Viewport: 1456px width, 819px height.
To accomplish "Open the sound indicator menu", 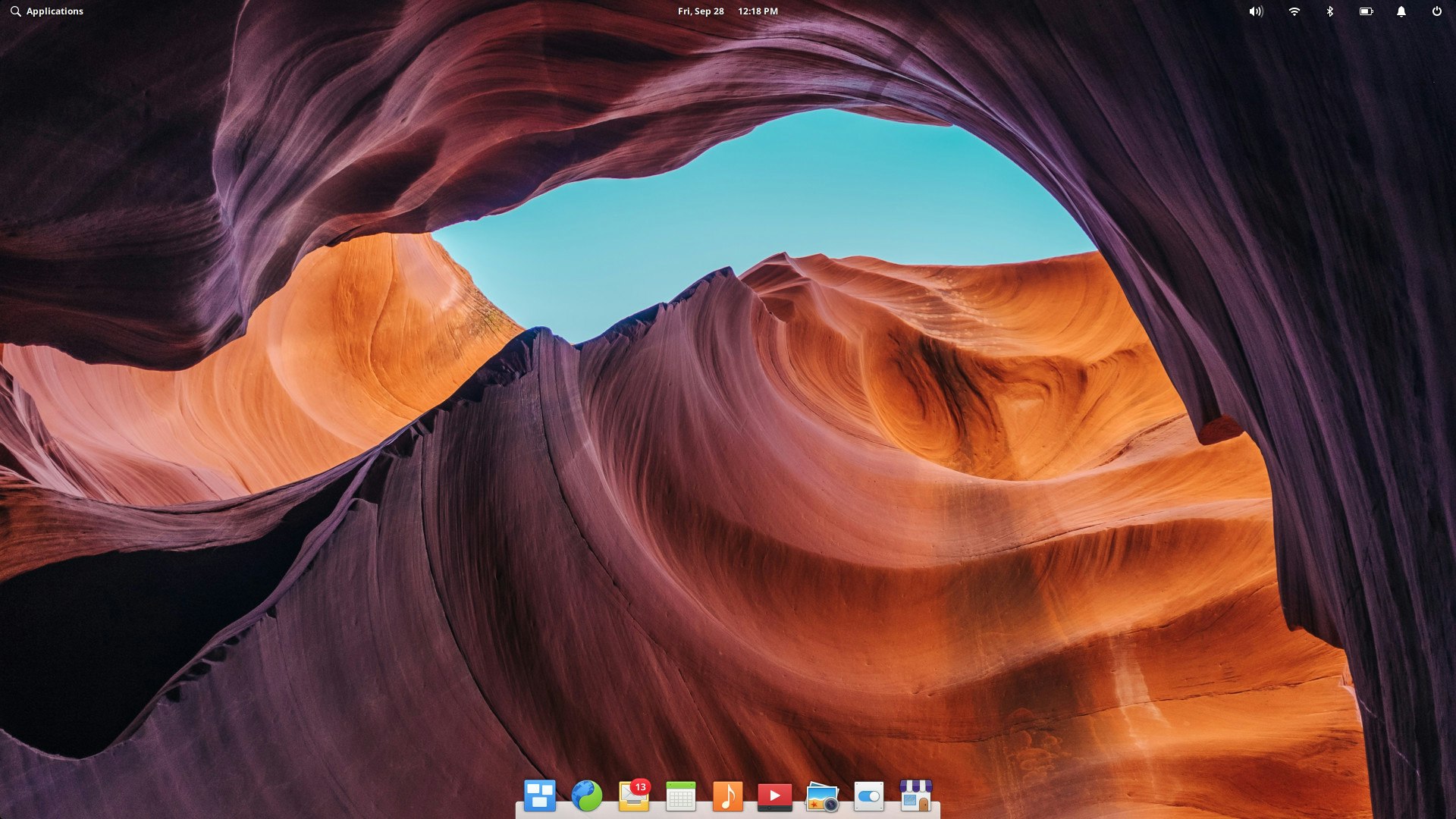I will tap(1256, 11).
